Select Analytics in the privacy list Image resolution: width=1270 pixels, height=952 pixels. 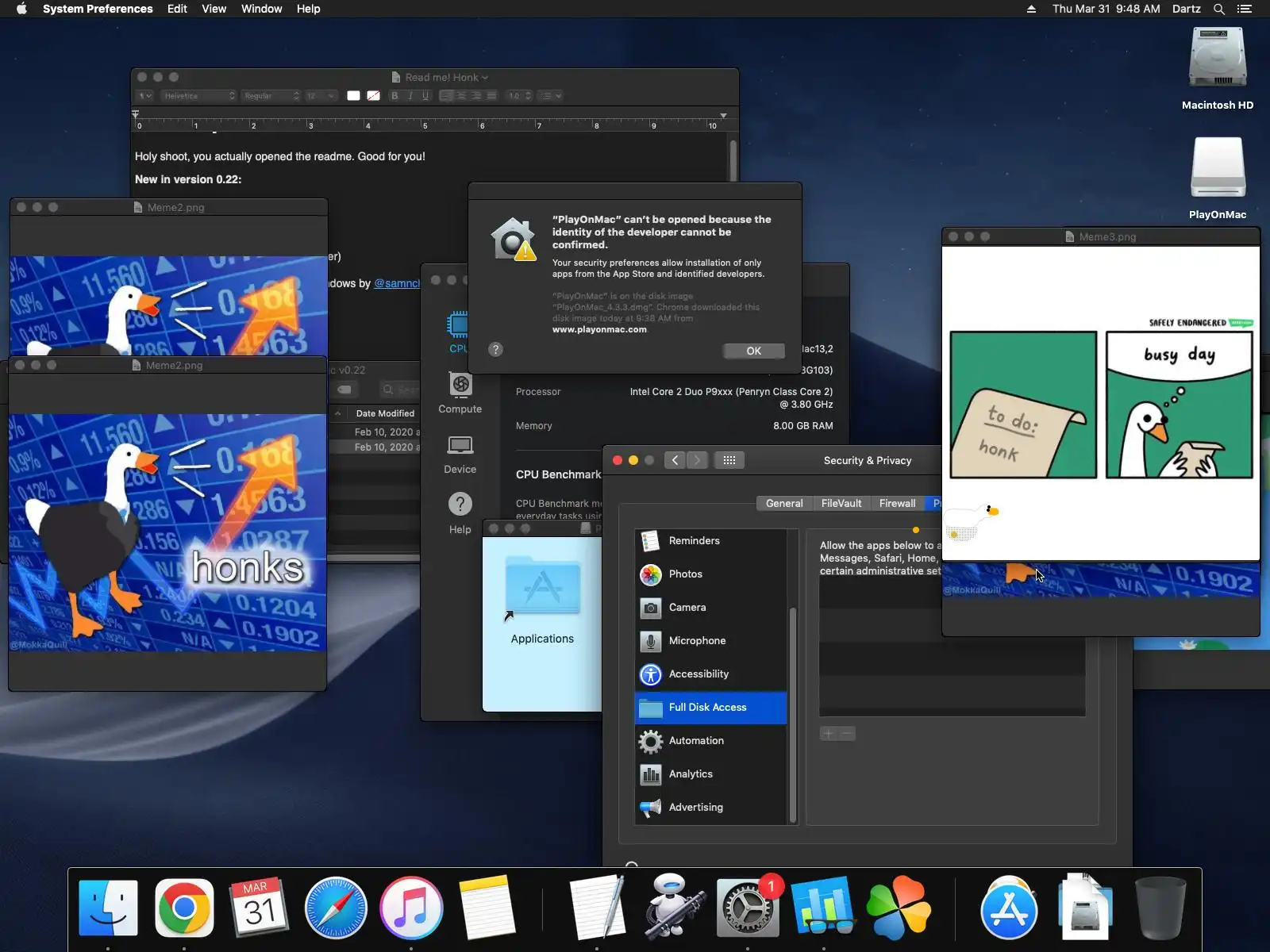pos(711,773)
